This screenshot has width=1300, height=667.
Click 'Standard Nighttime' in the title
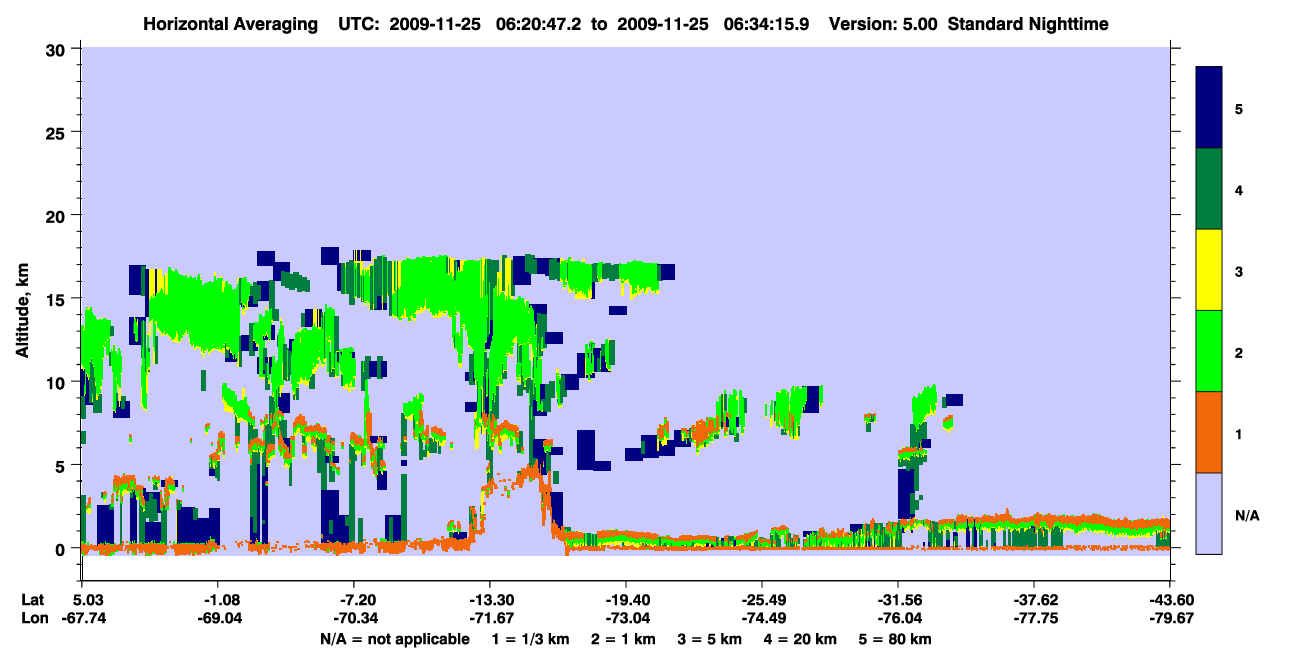tap(1028, 23)
